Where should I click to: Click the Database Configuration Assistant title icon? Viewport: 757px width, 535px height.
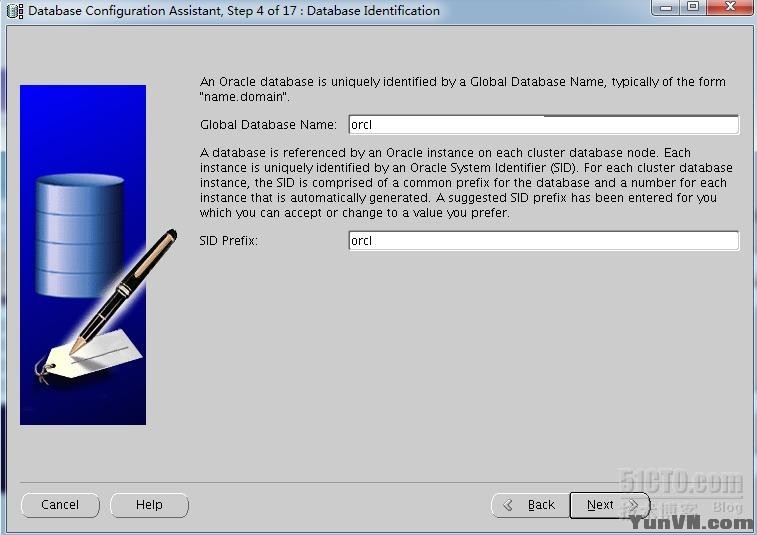tap(14, 11)
